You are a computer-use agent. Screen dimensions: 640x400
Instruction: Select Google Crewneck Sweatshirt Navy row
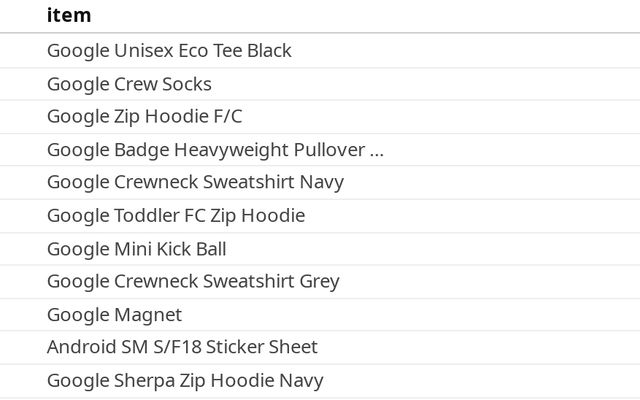pyautogui.click(x=195, y=183)
